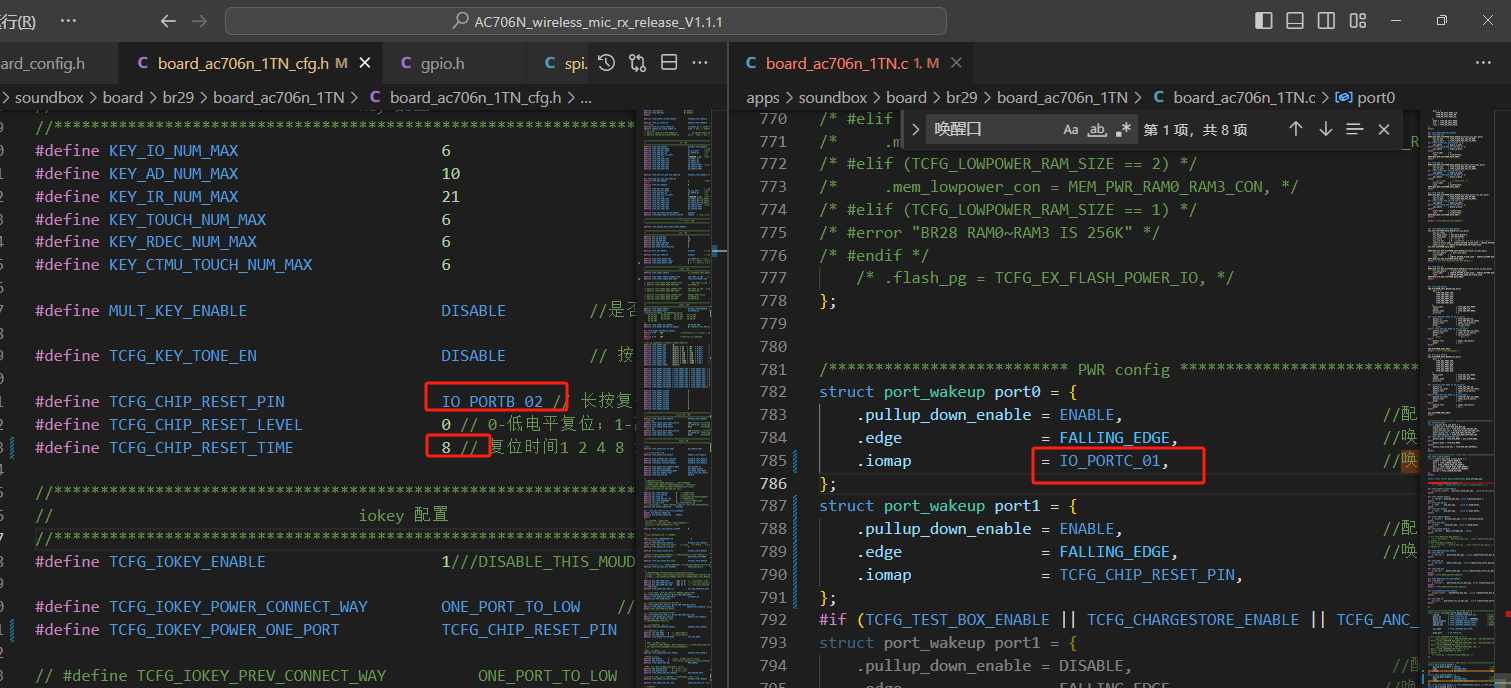Close the board_ac706n_1TN.c tab
This screenshot has width=1511, height=688.
point(956,63)
